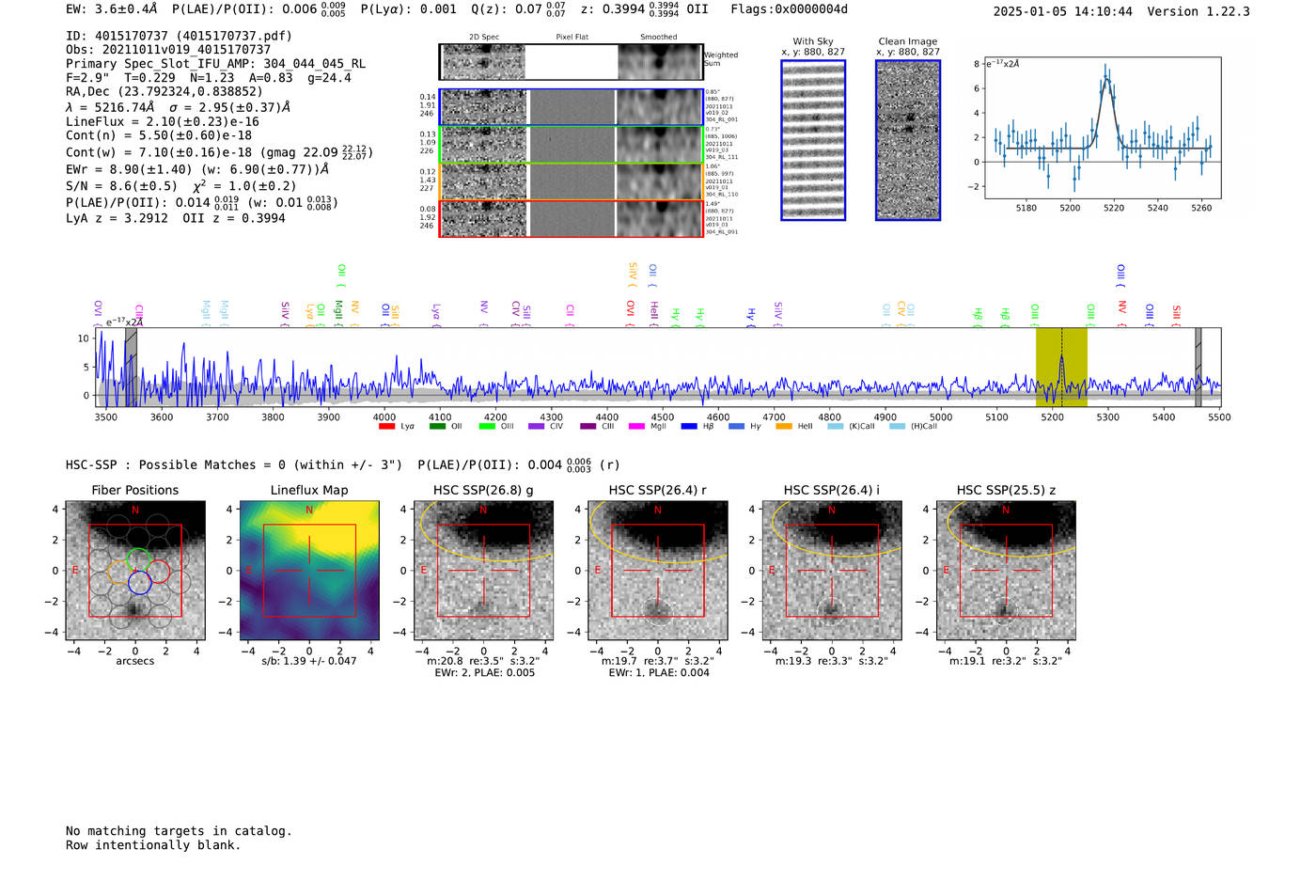Image resolution: width=1316 pixels, height=896 pixels.
Task: Click the ID: 4015170737 line
Action: click(x=179, y=36)
